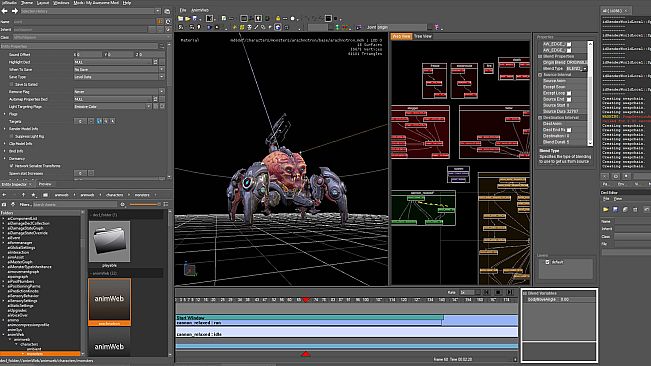Toggle Source End checkbox
Viewport: 651px width, 366px height.
[569, 100]
